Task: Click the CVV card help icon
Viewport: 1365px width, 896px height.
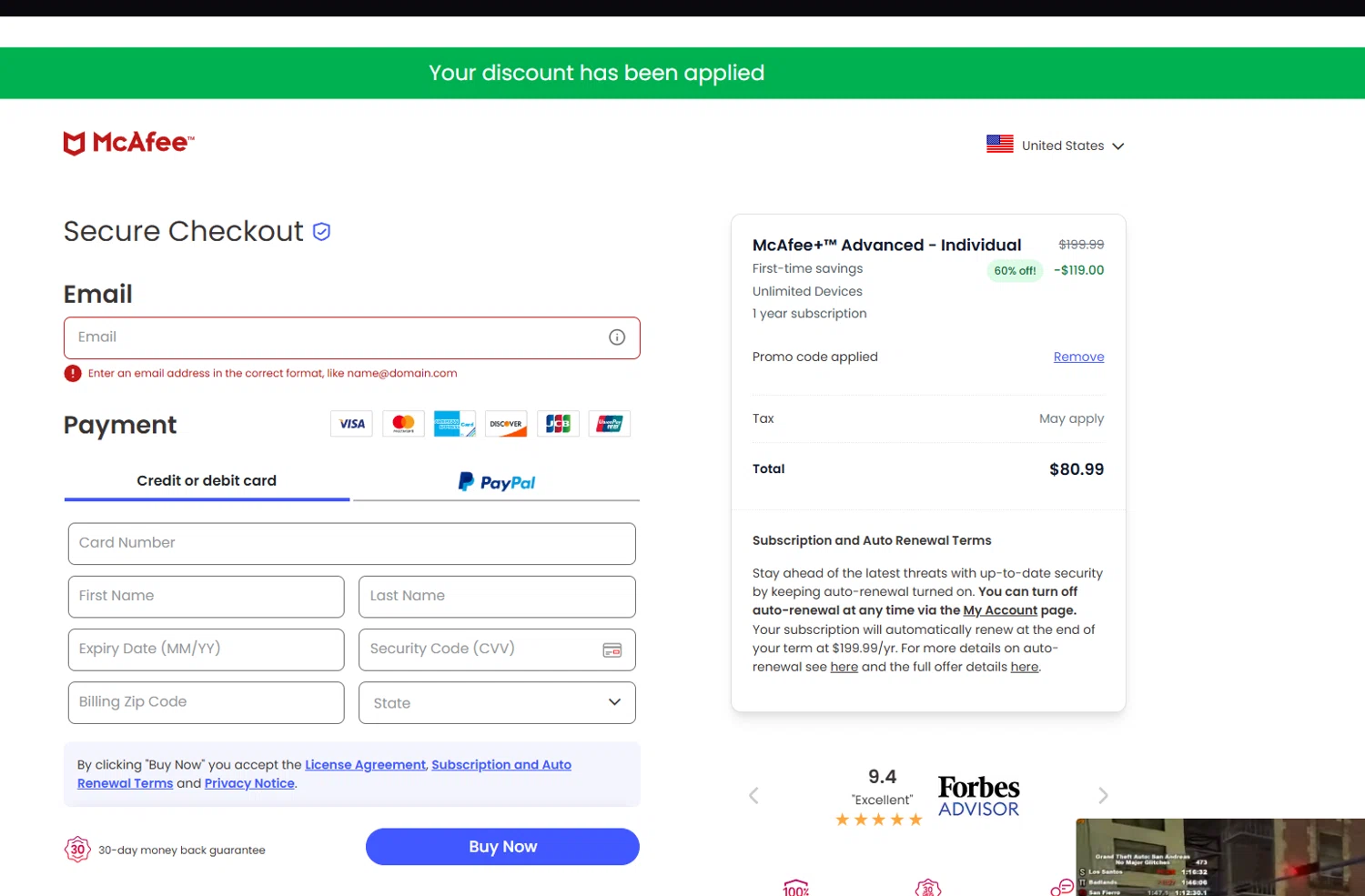Action: point(612,650)
